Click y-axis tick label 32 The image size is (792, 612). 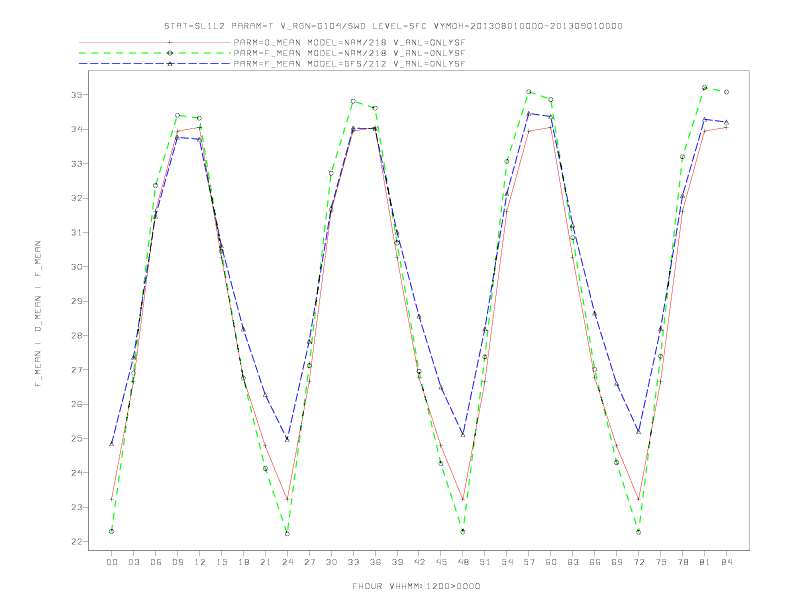[x=77, y=198]
